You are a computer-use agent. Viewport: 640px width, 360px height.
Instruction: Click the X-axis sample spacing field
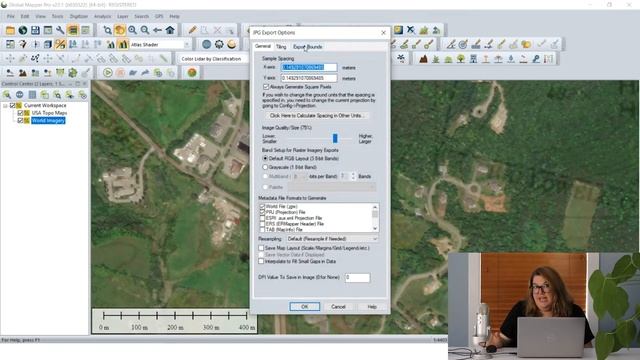coord(309,67)
